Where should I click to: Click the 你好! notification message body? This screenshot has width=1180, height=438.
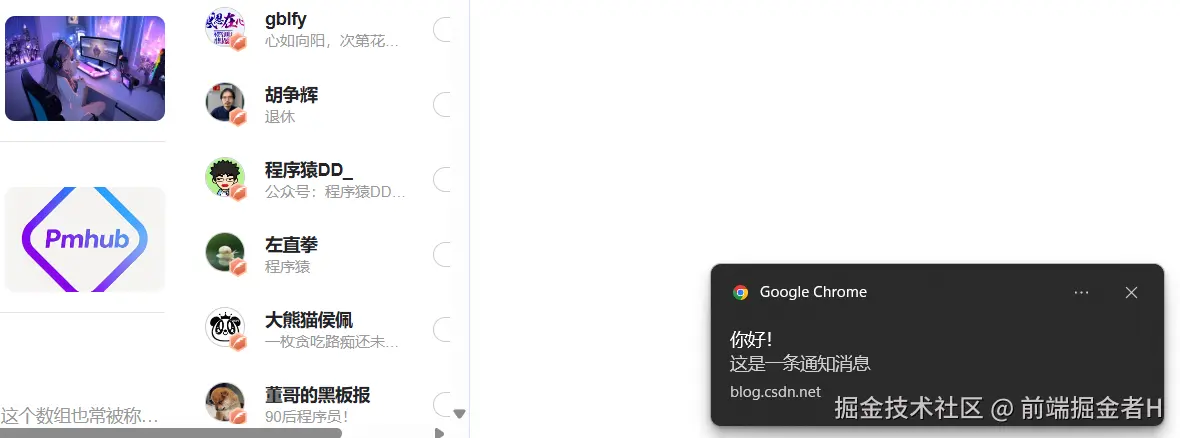(800, 352)
